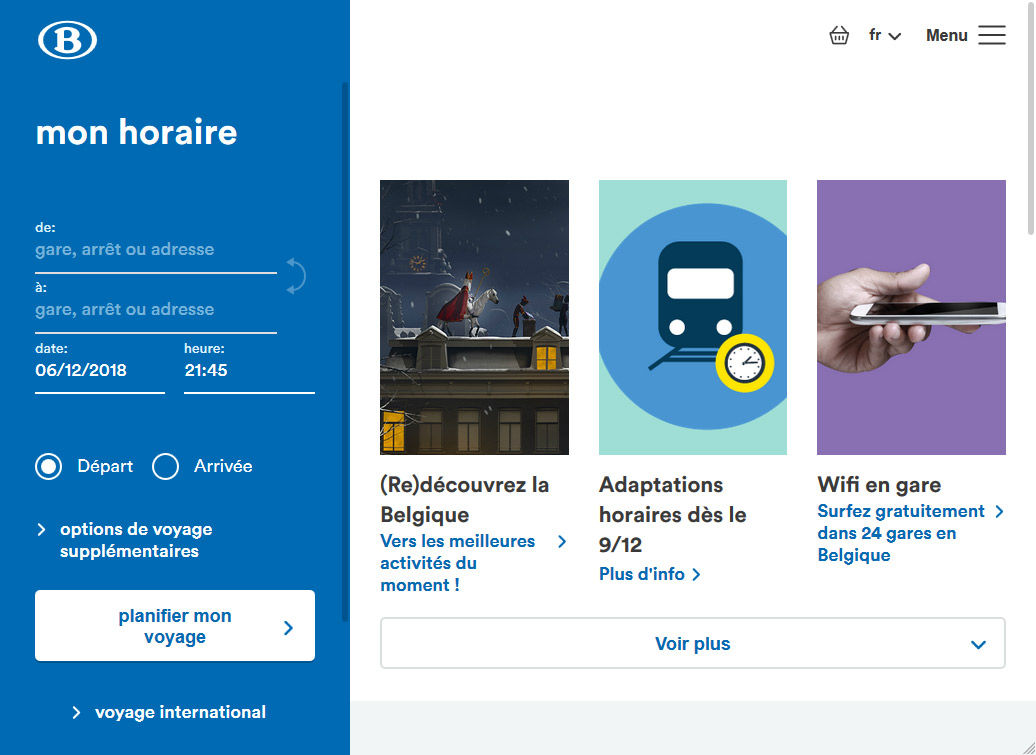Expand the Voir plus section

pos(692,643)
